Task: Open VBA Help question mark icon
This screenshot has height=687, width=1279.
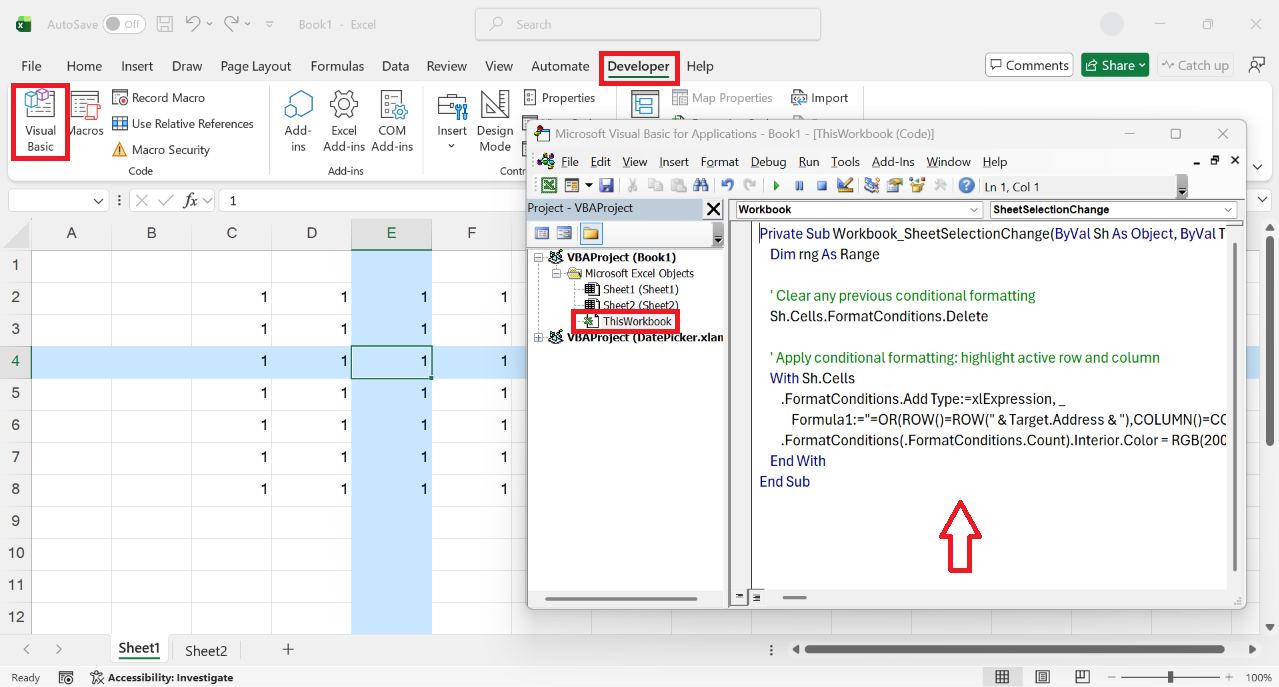Action: click(x=966, y=185)
